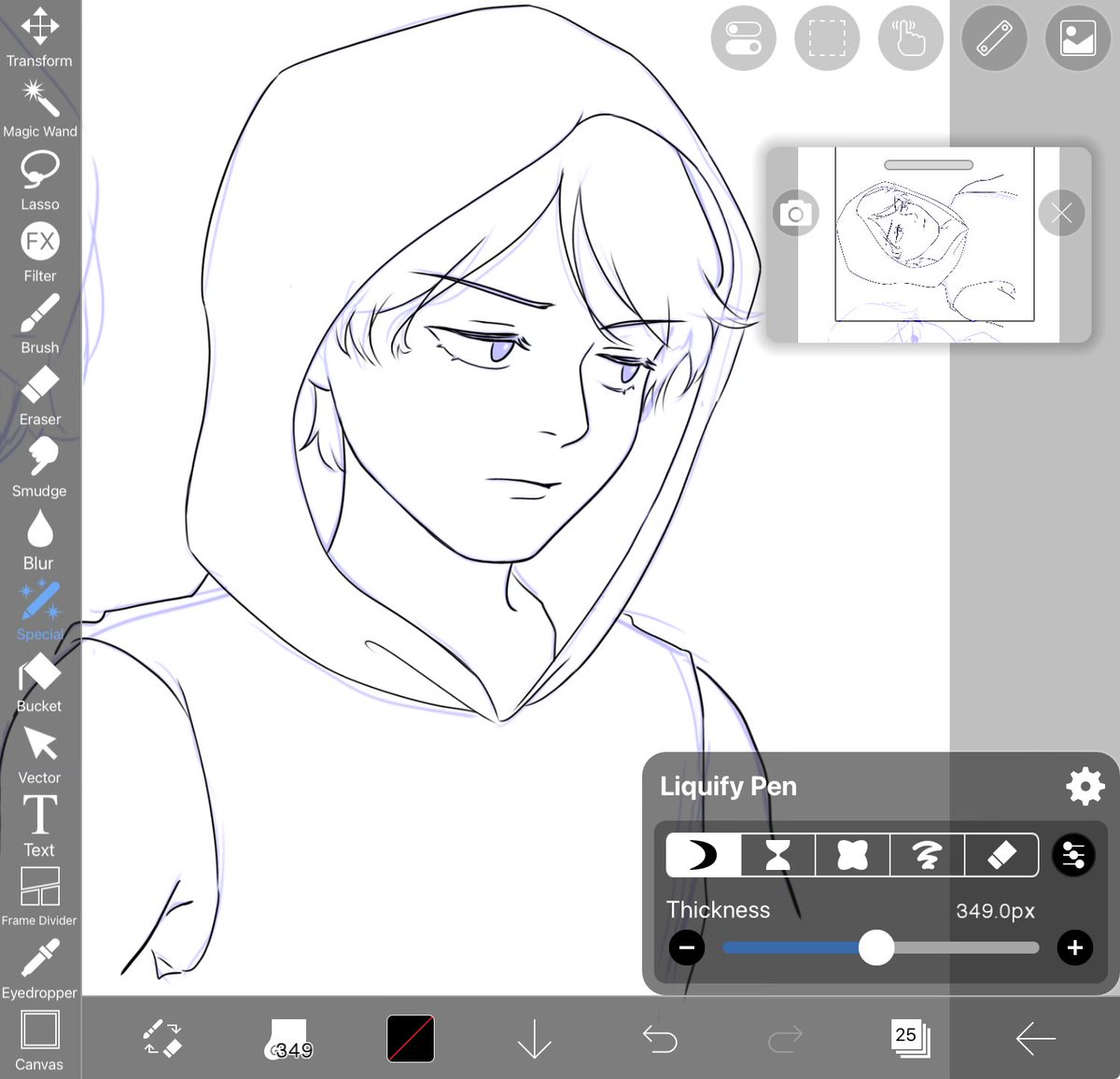Open the selection layer dashed-square button
1120x1079 pixels.
click(827, 38)
